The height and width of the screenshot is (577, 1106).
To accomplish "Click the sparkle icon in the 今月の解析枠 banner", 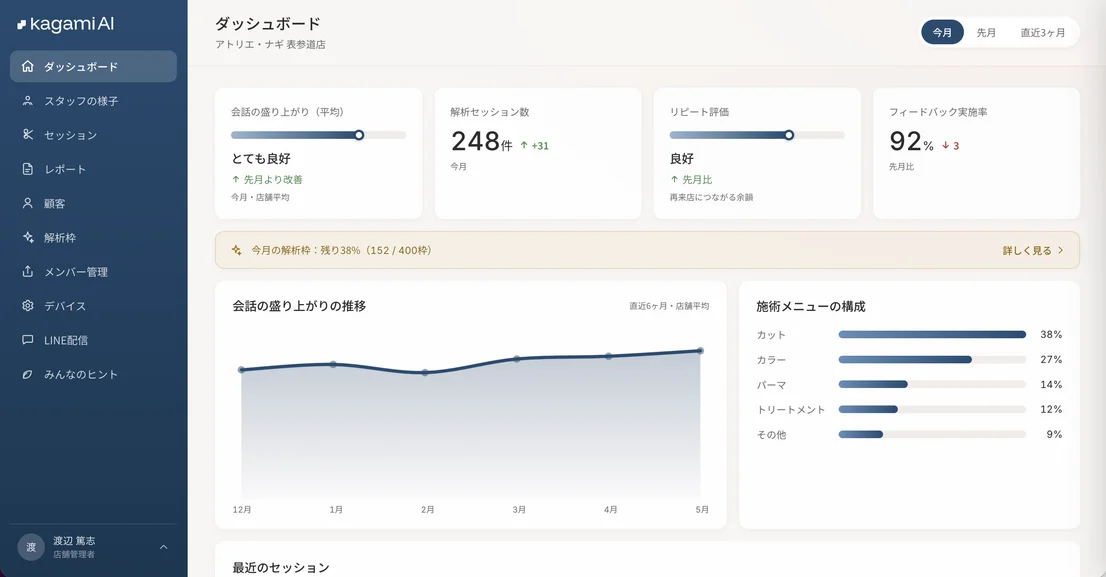I will click(236, 250).
